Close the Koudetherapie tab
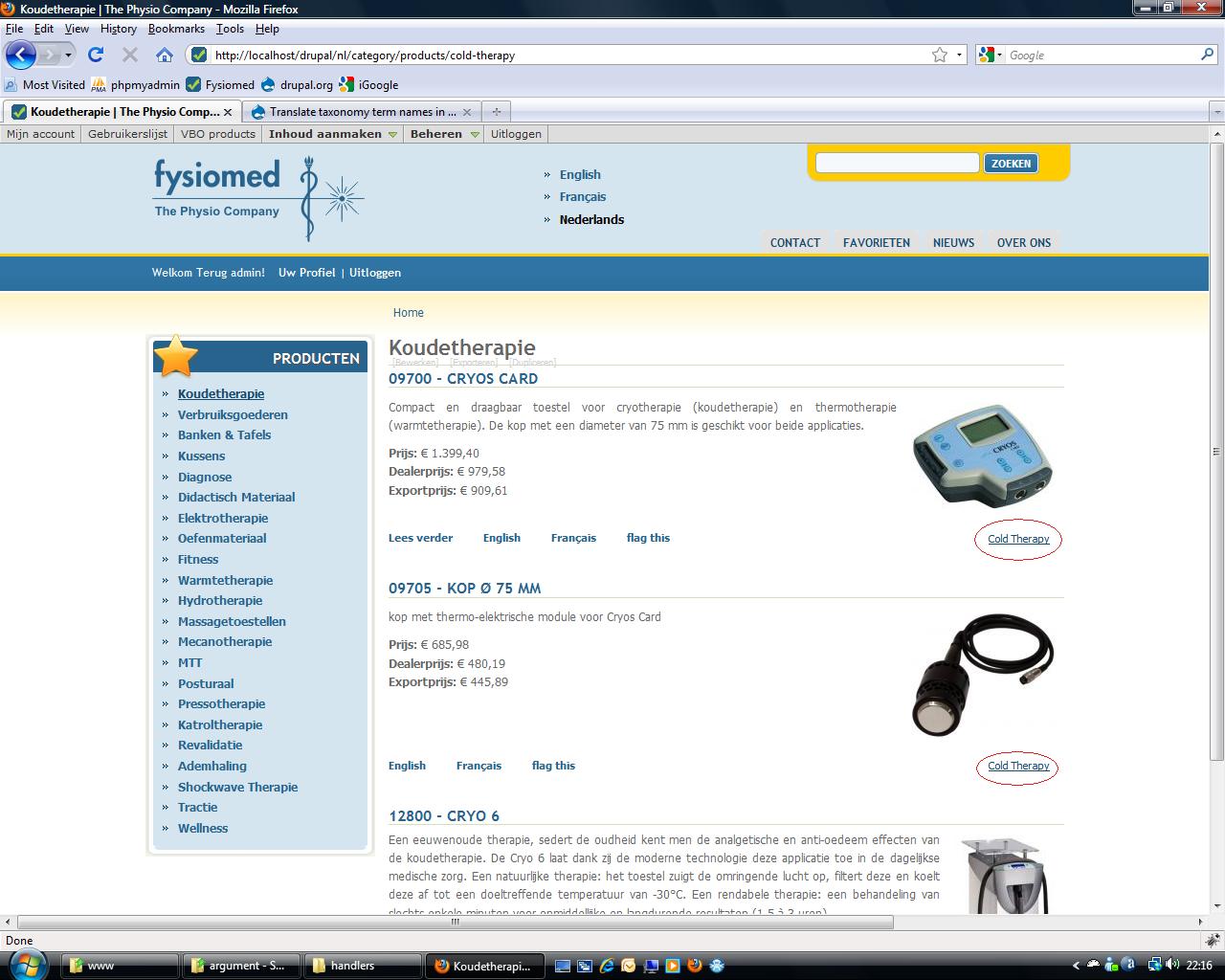Viewport: 1225px width, 980px height. (230, 112)
